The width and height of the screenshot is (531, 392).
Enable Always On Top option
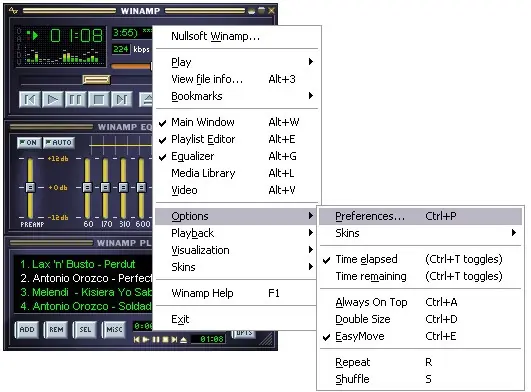420,302
